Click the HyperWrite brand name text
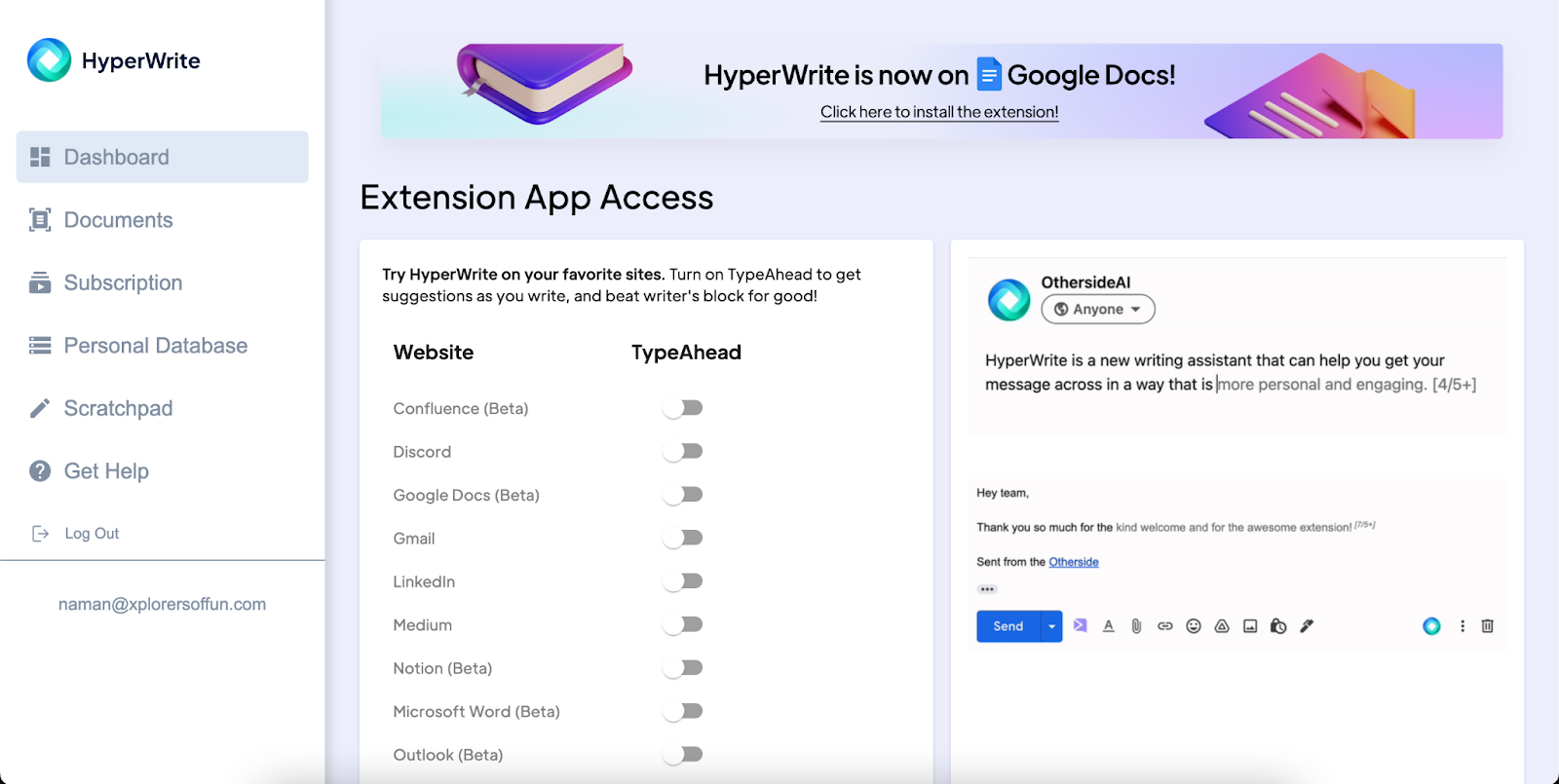Viewport: 1559px width, 784px height. point(141,60)
